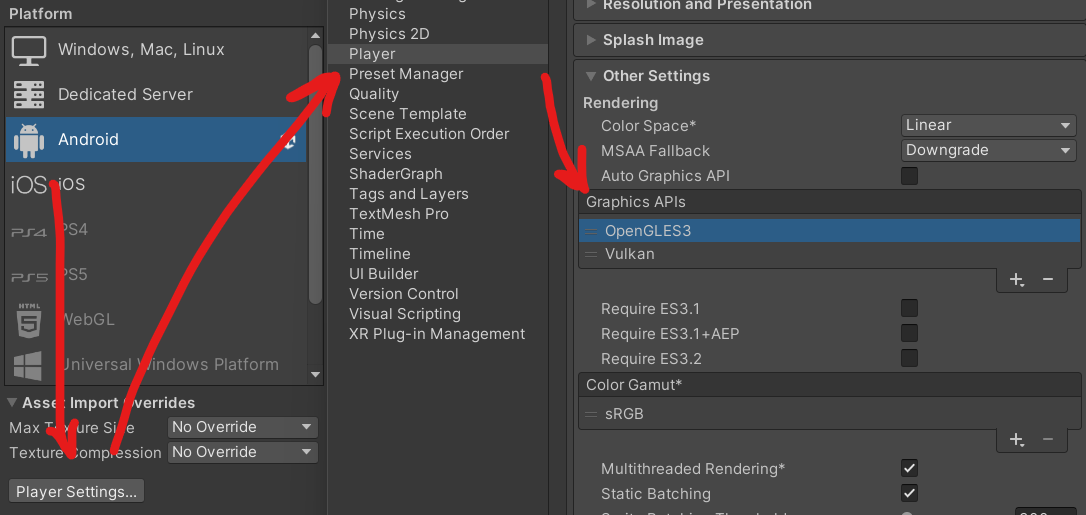This screenshot has height=515, width=1086.
Task: Expand the Splash Image section
Action: [591, 40]
